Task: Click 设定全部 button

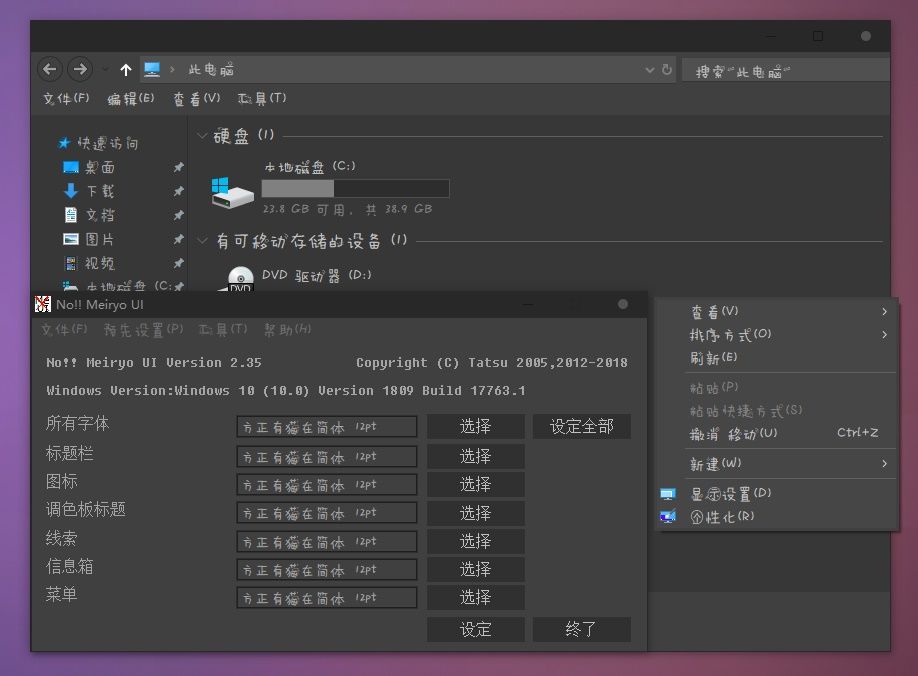Action: 581,426
